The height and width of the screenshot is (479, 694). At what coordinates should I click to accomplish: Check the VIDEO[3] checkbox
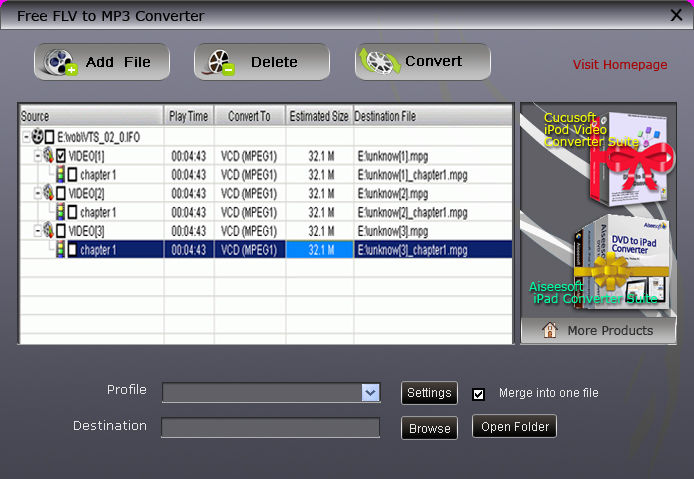[x=61, y=231]
